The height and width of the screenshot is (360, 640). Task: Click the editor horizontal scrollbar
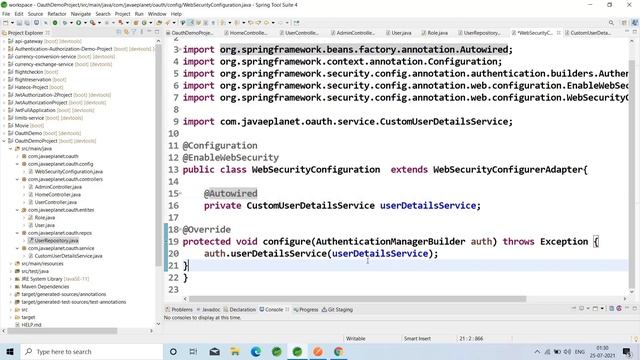358,299
